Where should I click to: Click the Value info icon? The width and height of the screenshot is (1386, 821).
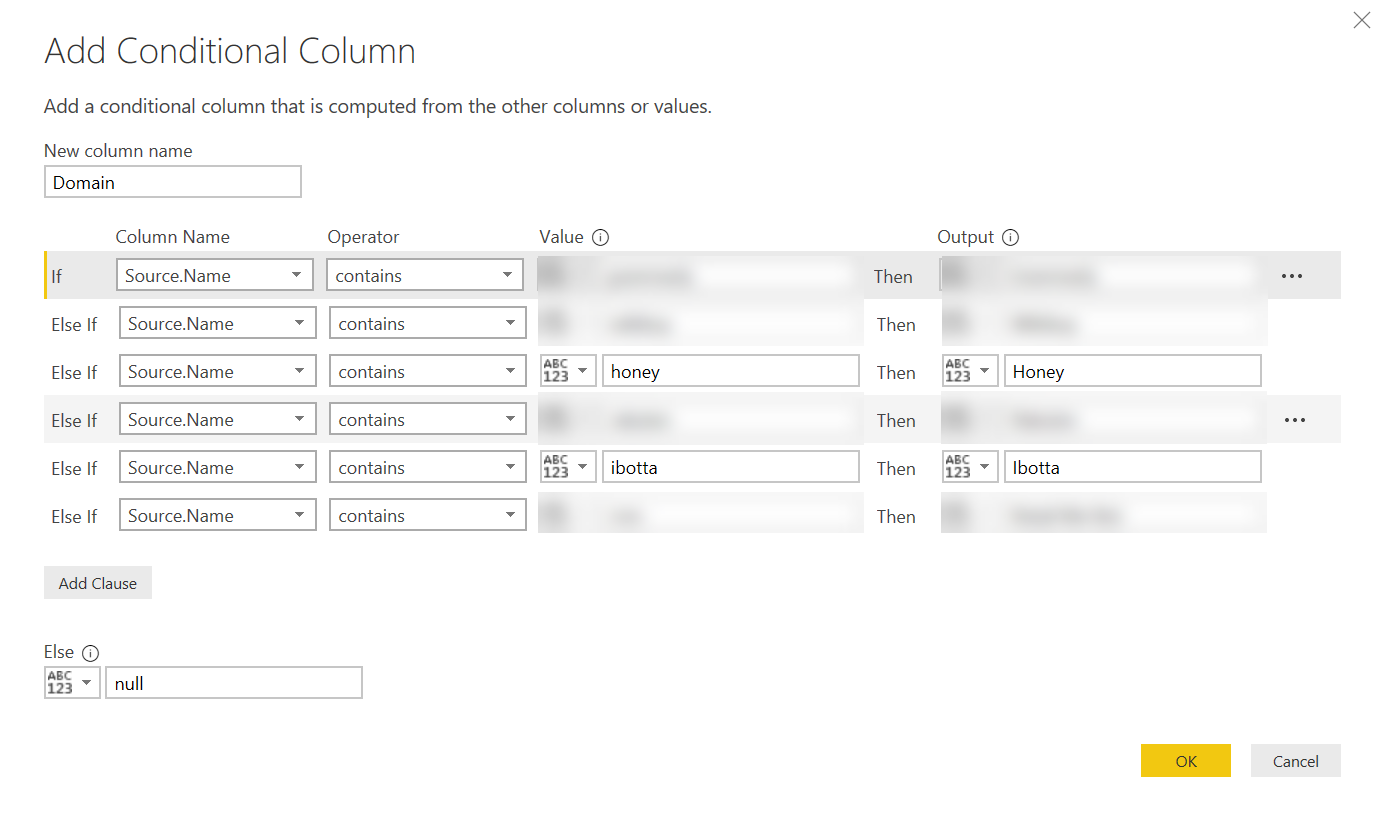[600, 238]
